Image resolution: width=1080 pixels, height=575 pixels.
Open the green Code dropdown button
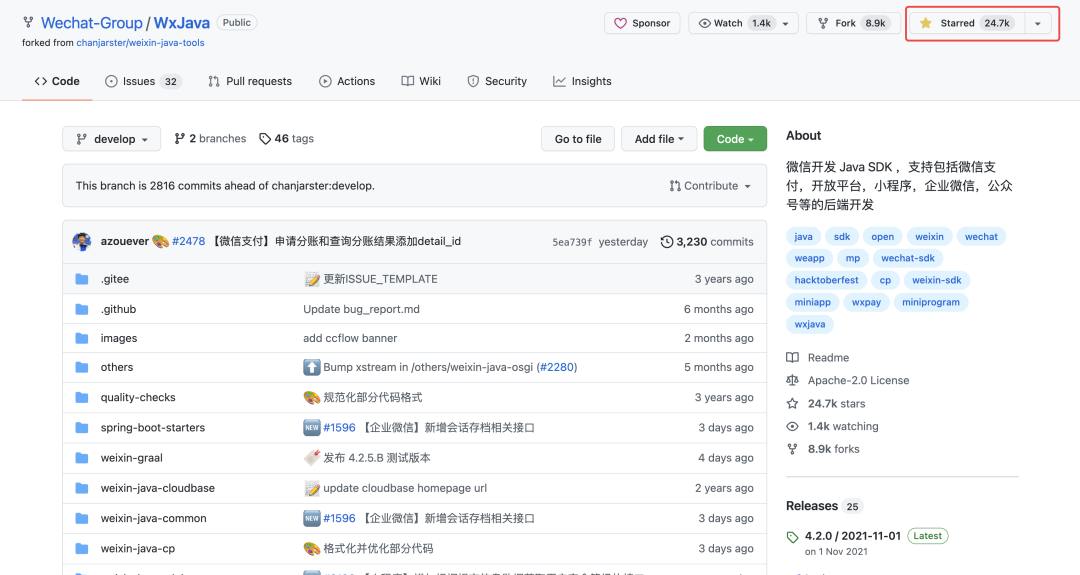click(735, 138)
